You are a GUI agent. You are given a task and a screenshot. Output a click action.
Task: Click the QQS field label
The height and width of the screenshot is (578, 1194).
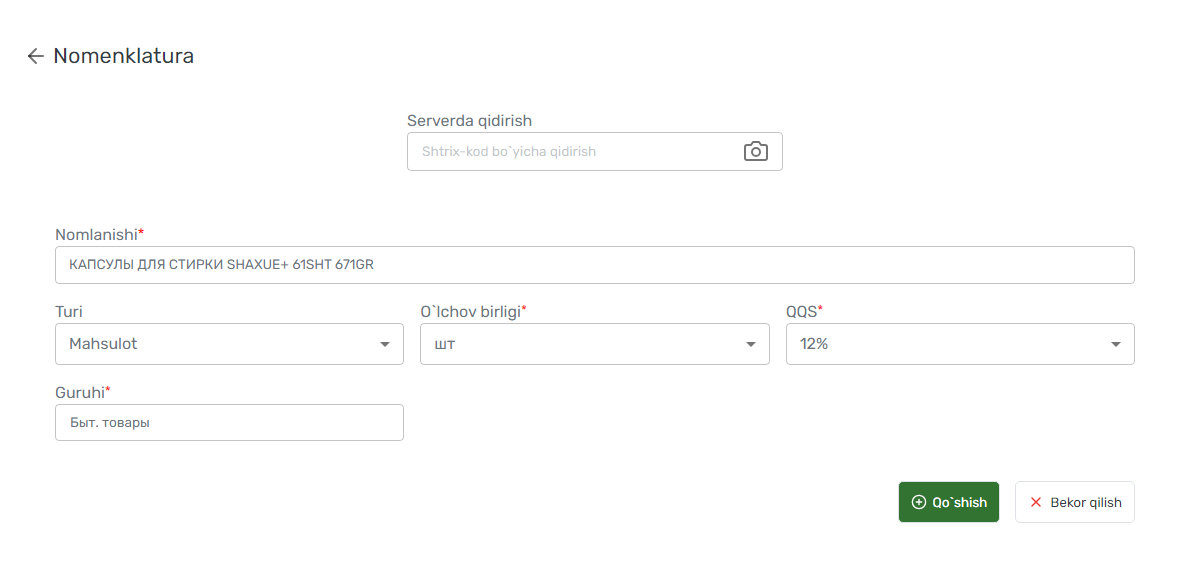click(804, 311)
